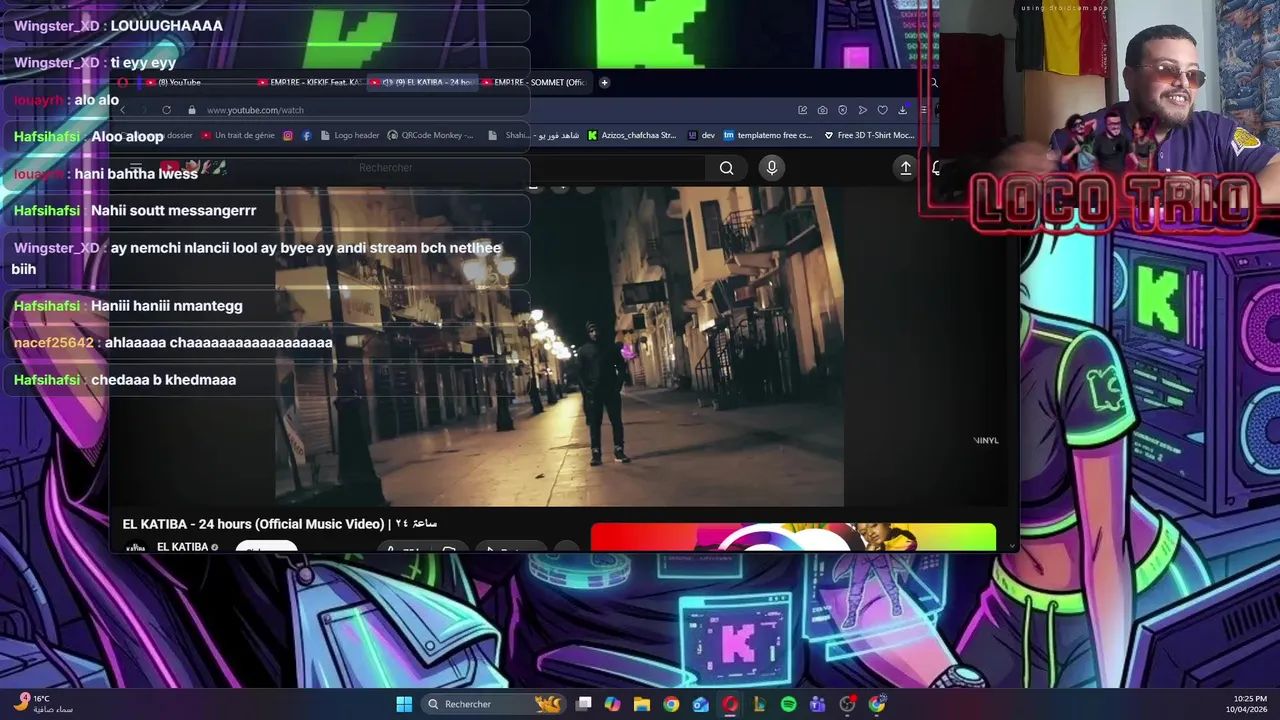Open the EMP1RE - SOMMET browser tab
This screenshot has height=720, width=1280.
click(x=535, y=83)
